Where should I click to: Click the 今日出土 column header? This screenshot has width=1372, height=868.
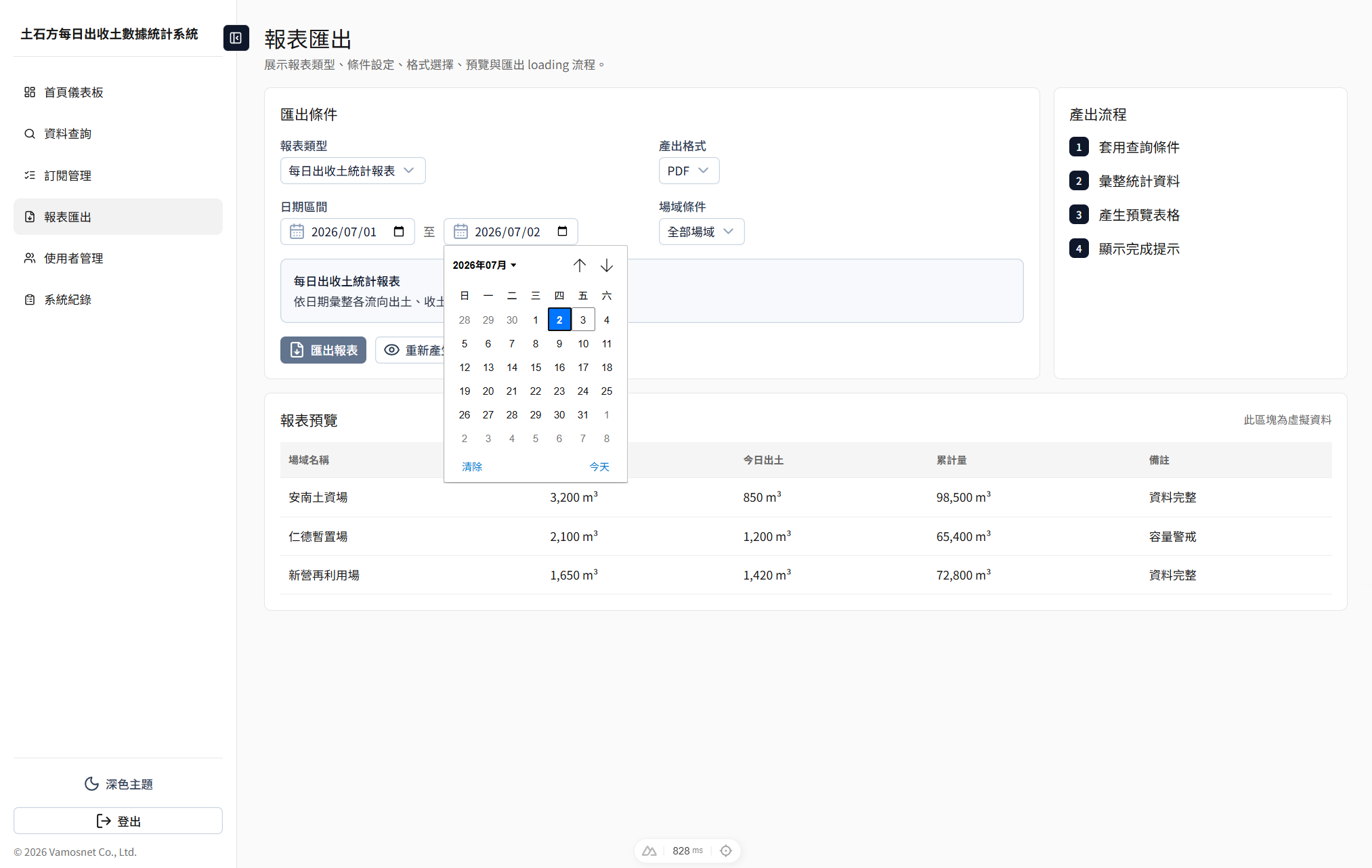pos(763,460)
